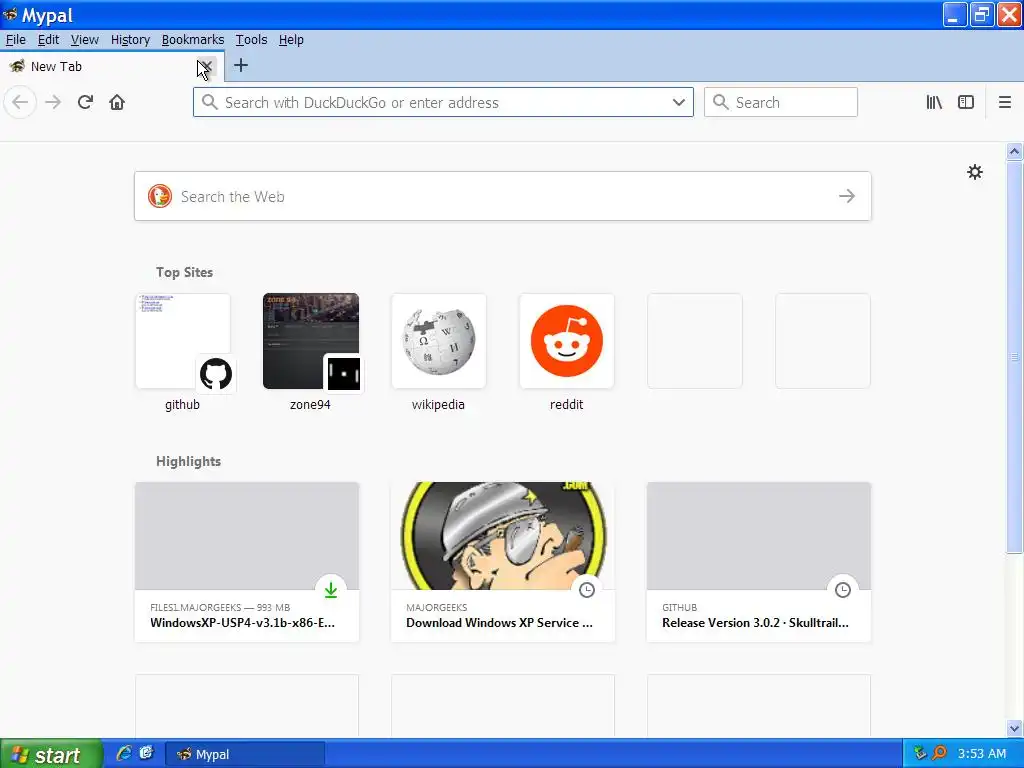Expand address bar history dropdown arrow
Screen dimensions: 1024x768
[x=679, y=102]
